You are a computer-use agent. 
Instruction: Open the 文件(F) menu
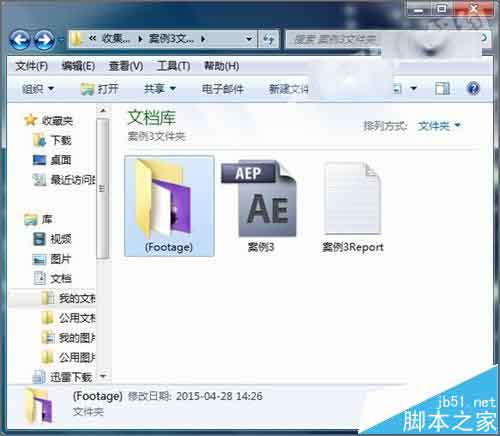click(32, 66)
